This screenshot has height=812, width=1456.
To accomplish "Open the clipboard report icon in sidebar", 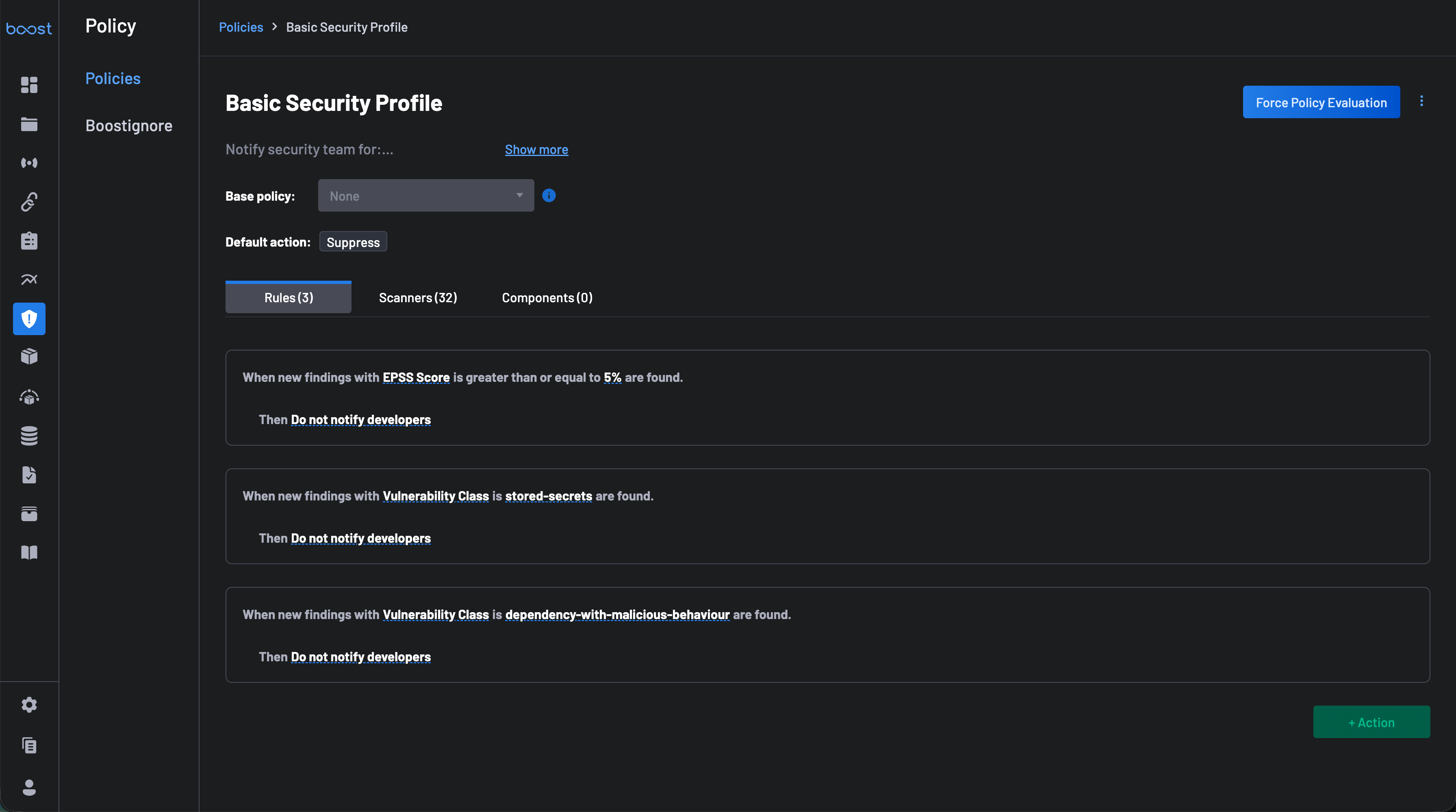I will [x=29, y=241].
